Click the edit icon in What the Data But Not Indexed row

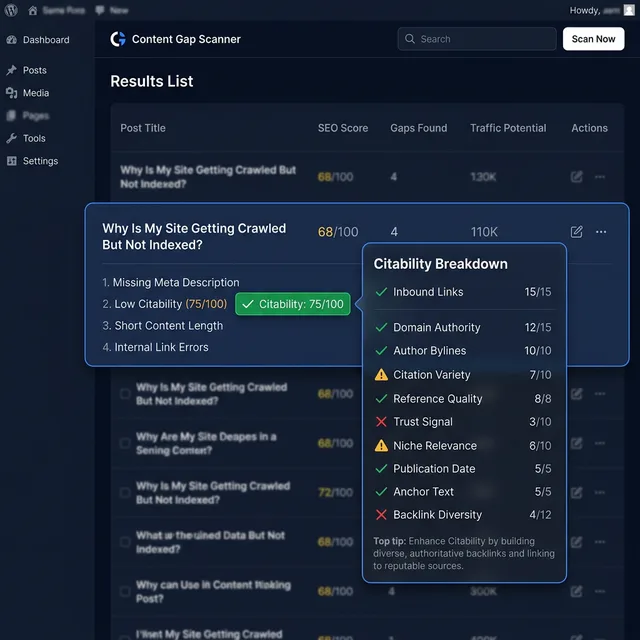(576, 542)
